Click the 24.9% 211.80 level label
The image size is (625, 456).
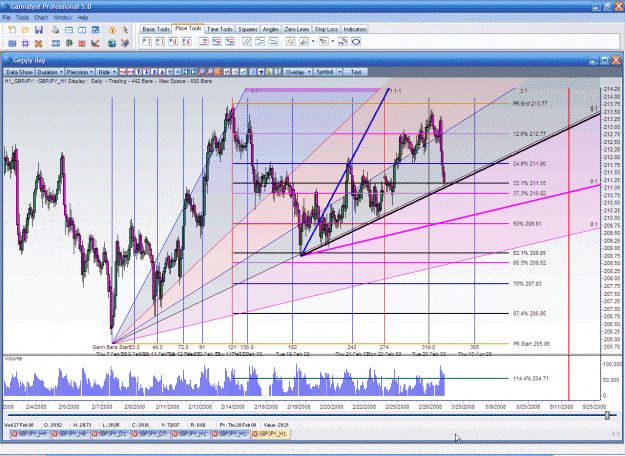point(529,164)
